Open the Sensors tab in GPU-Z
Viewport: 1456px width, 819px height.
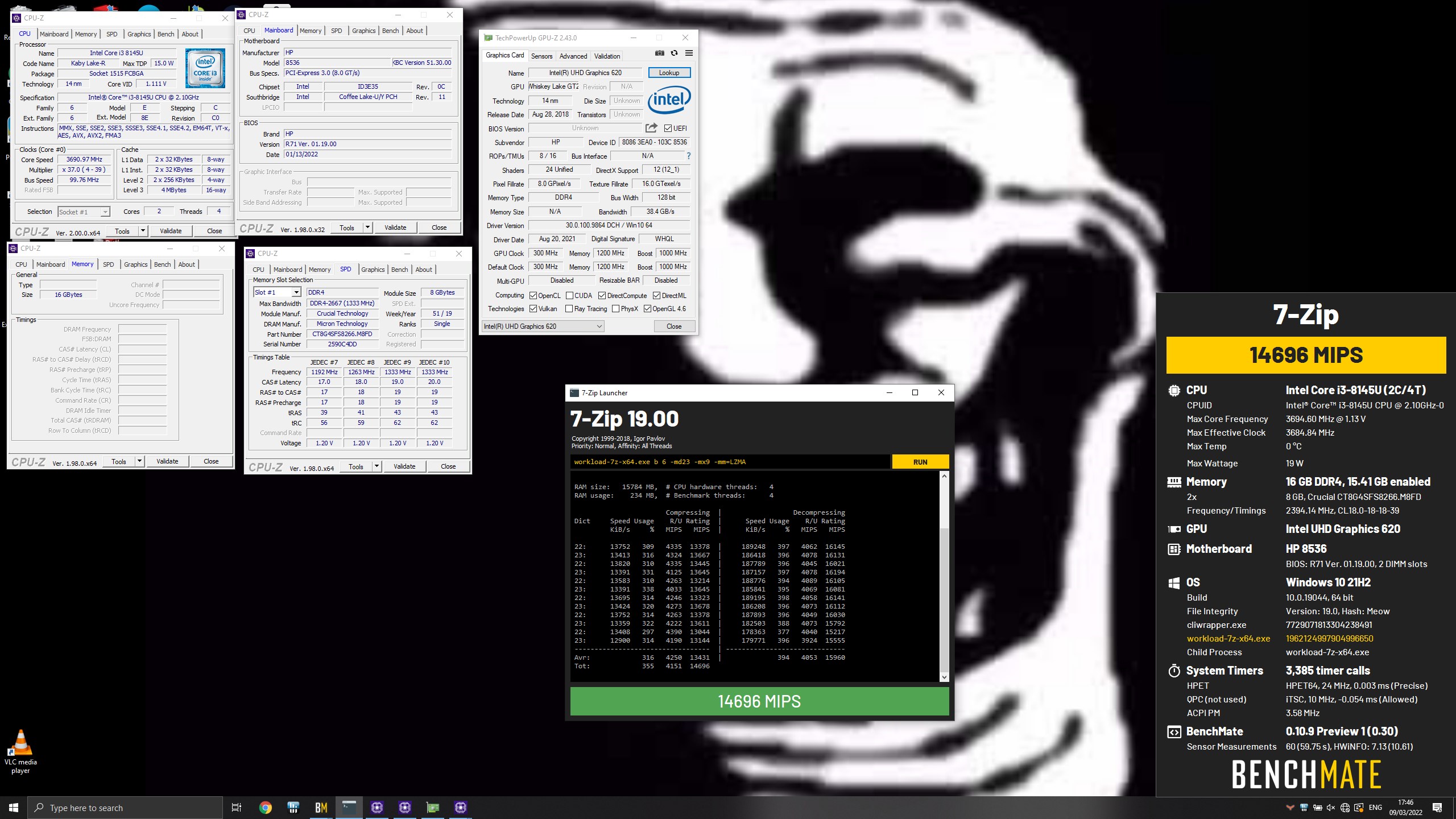point(541,56)
